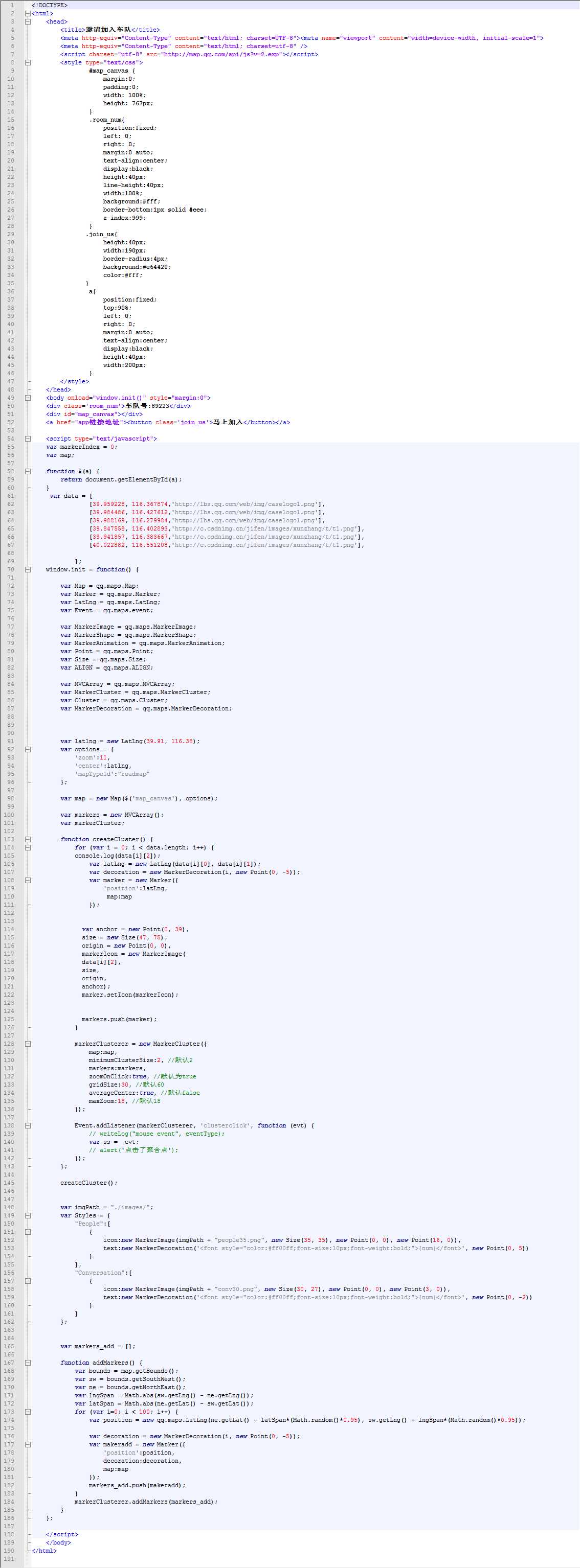Collapse the brace fold marker on line 157

(28, 1281)
